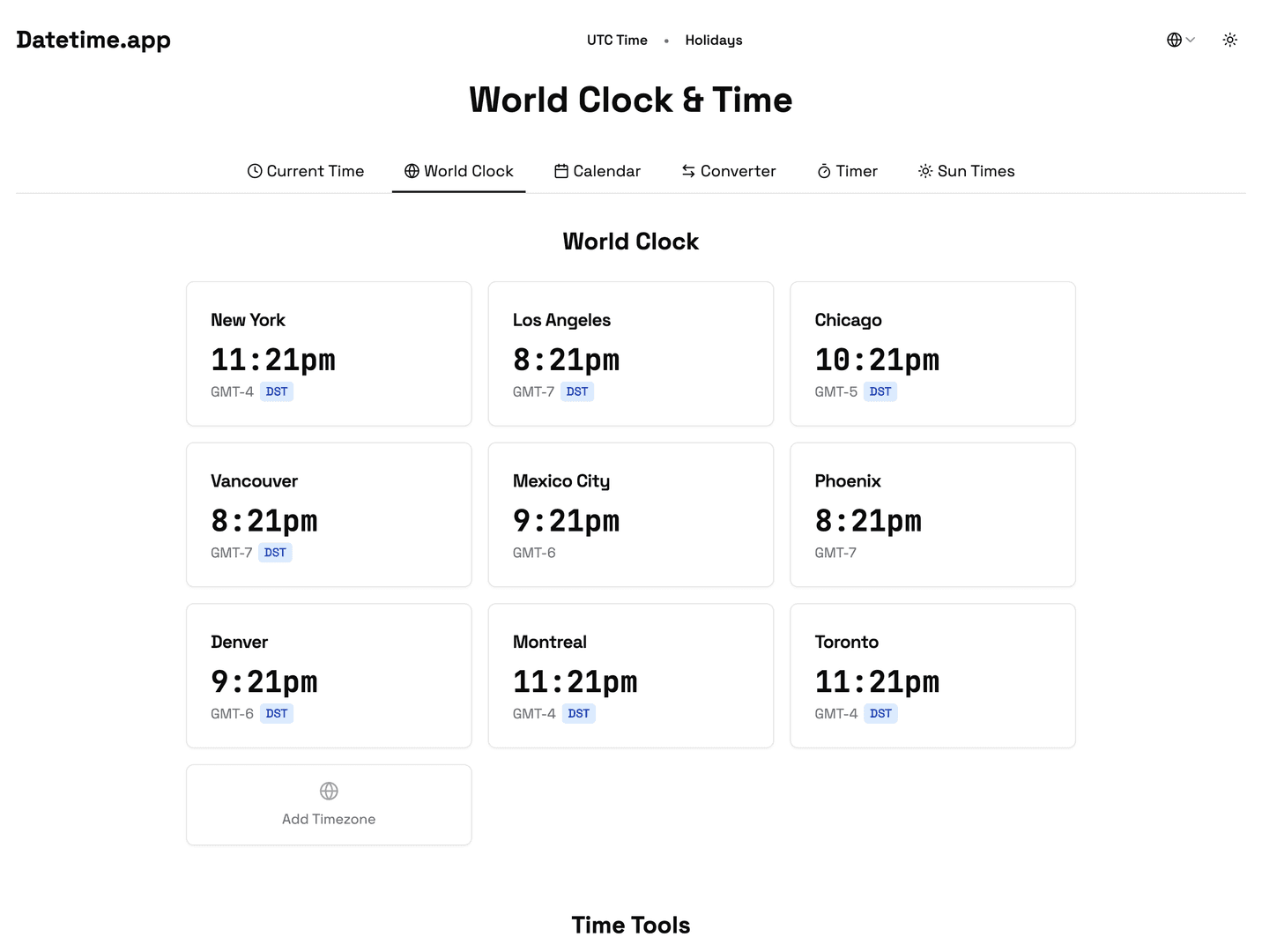Viewport: 1262px width, 952px height.
Task: Click the World Clock section heading
Action: pyautogui.click(x=631, y=242)
